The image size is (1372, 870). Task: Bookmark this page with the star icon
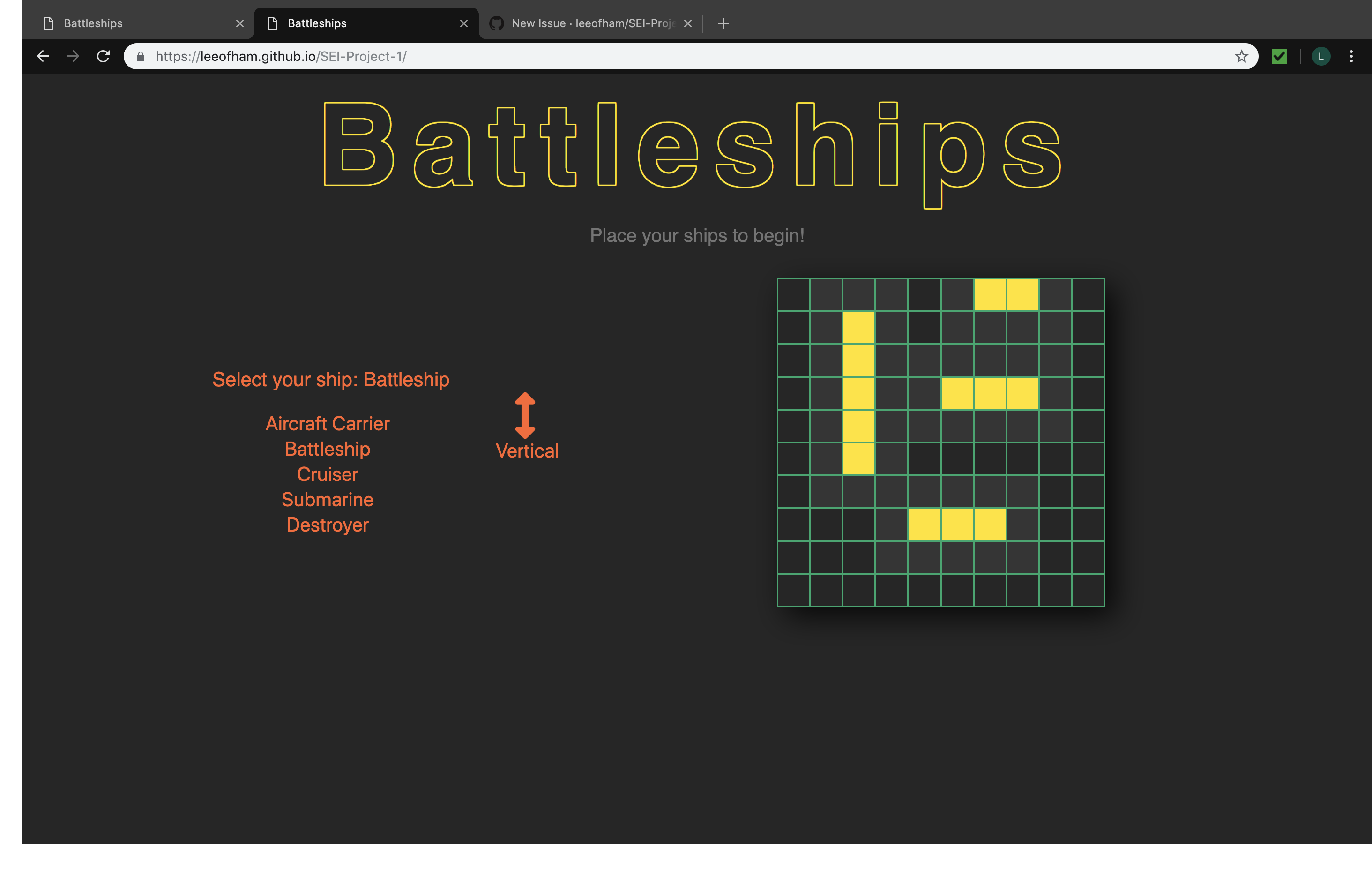click(1241, 56)
